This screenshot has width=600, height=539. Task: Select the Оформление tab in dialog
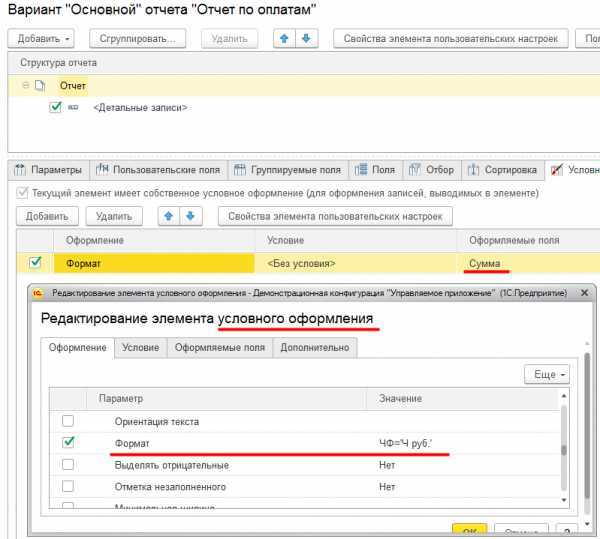78,348
